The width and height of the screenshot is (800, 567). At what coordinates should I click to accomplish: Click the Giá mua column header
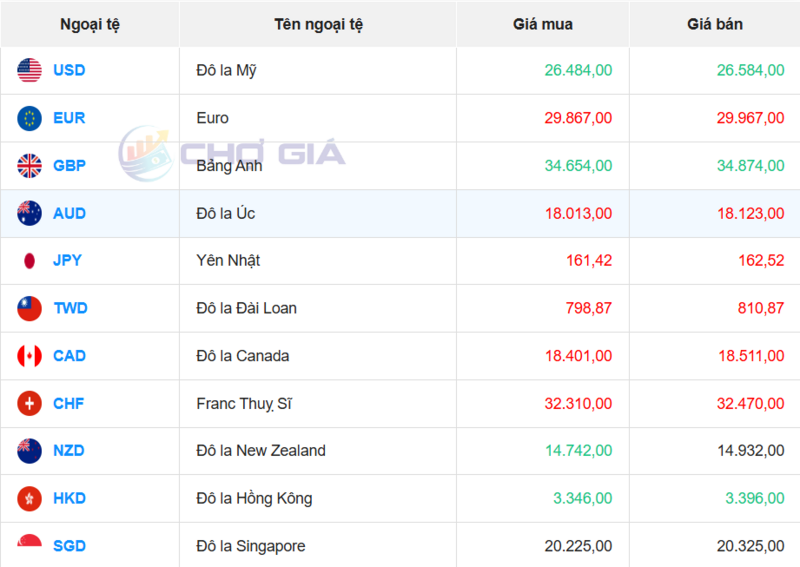point(543,24)
